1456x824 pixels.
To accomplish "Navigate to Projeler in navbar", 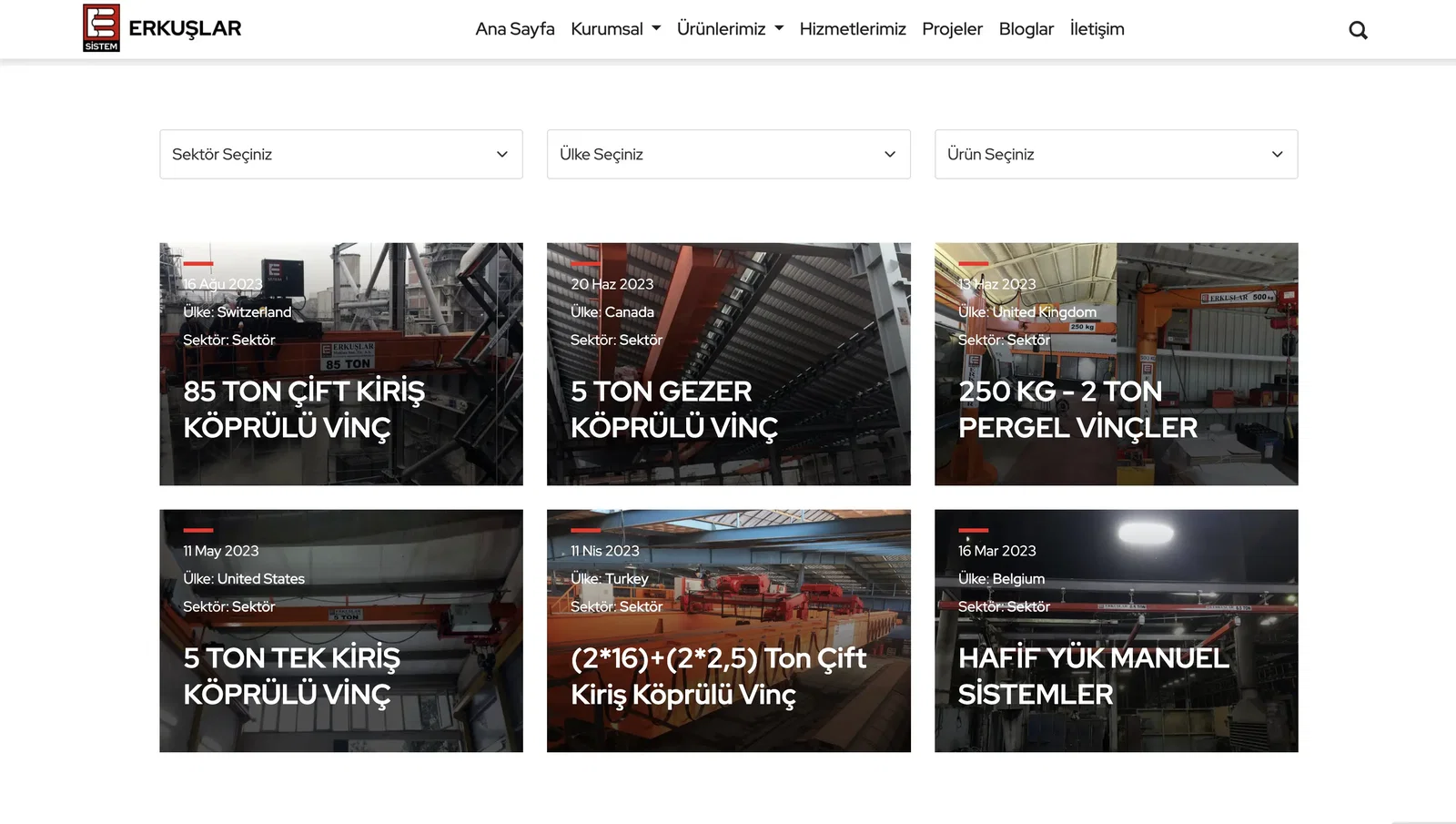I will point(952,29).
